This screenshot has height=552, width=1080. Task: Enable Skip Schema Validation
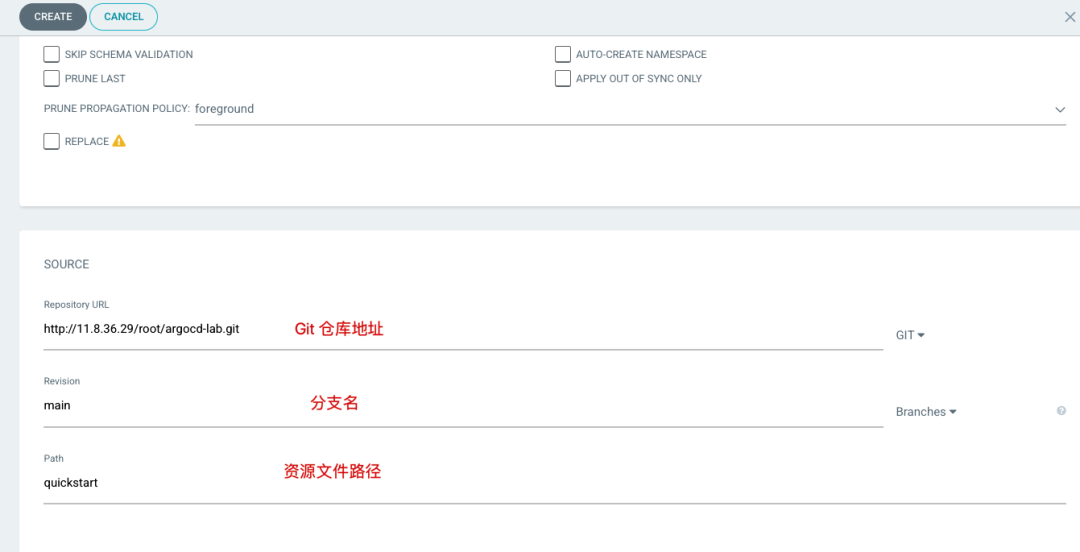pyautogui.click(x=52, y=54)
